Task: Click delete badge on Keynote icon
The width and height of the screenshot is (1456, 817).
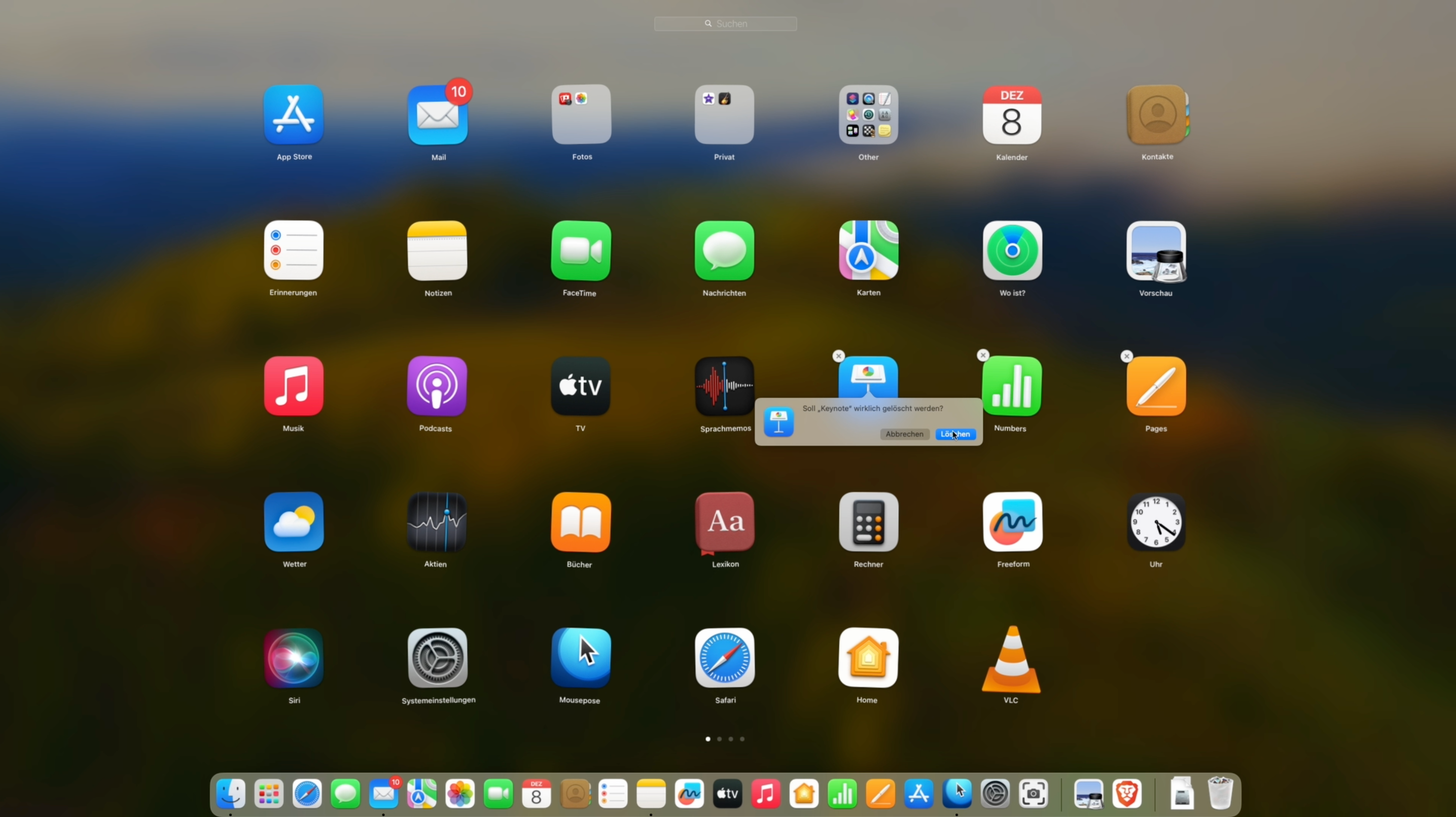Action: 838,356
